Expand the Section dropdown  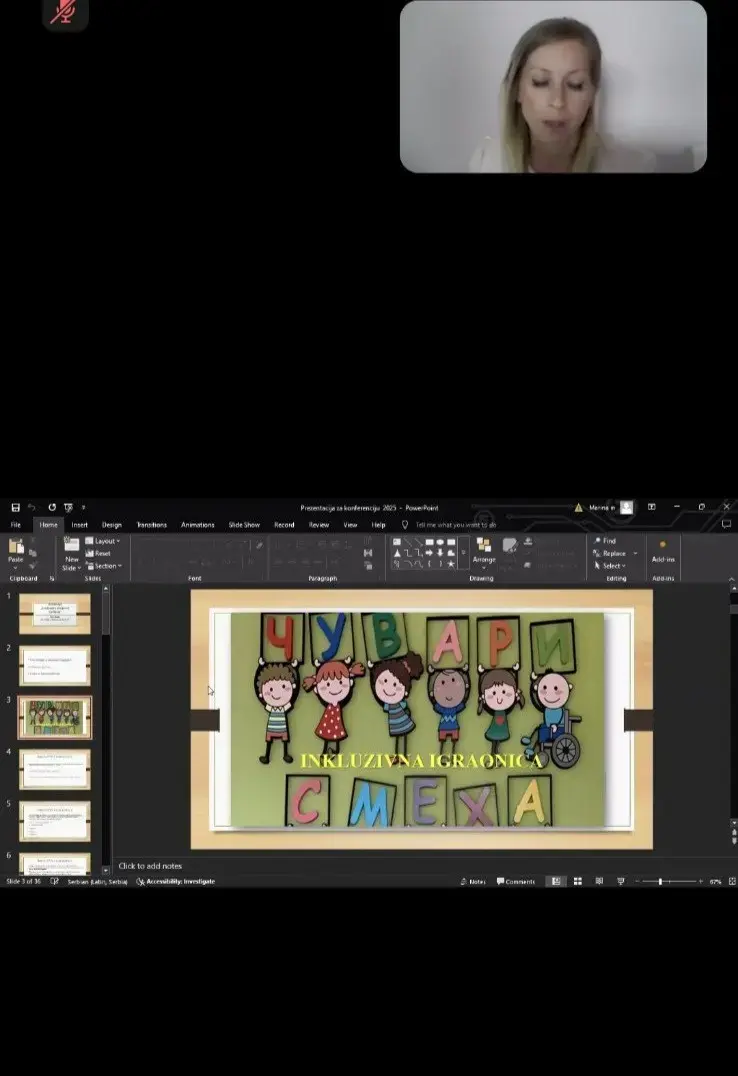click(104, 566)
